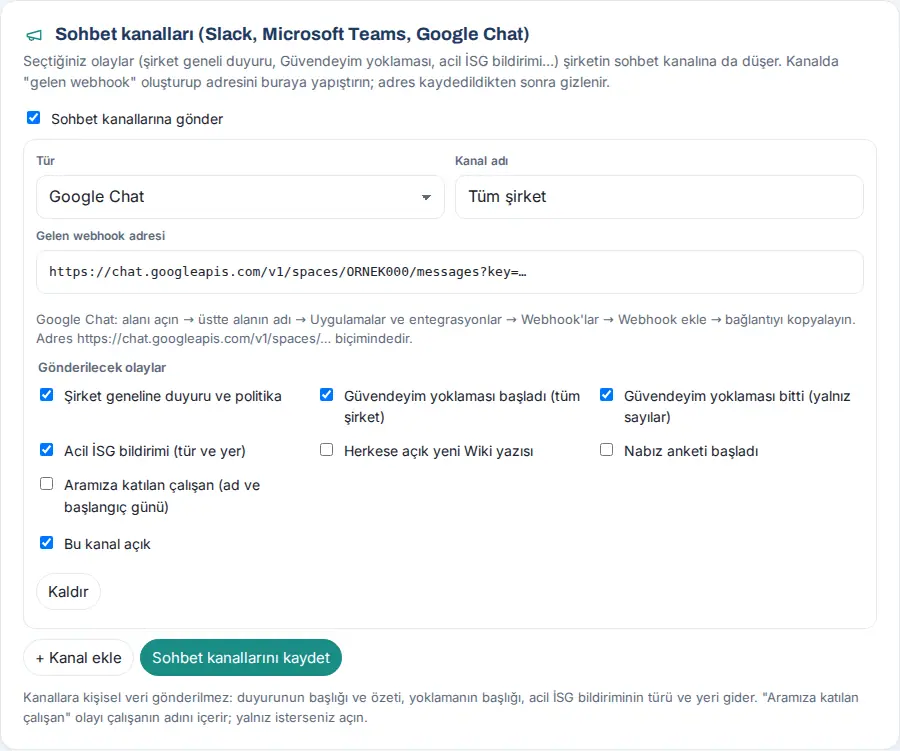Viewport: 900px width, 751px height.
Task: Click the Kanal adı field with 'Tüm şirket'
Action: pos(659,197)
